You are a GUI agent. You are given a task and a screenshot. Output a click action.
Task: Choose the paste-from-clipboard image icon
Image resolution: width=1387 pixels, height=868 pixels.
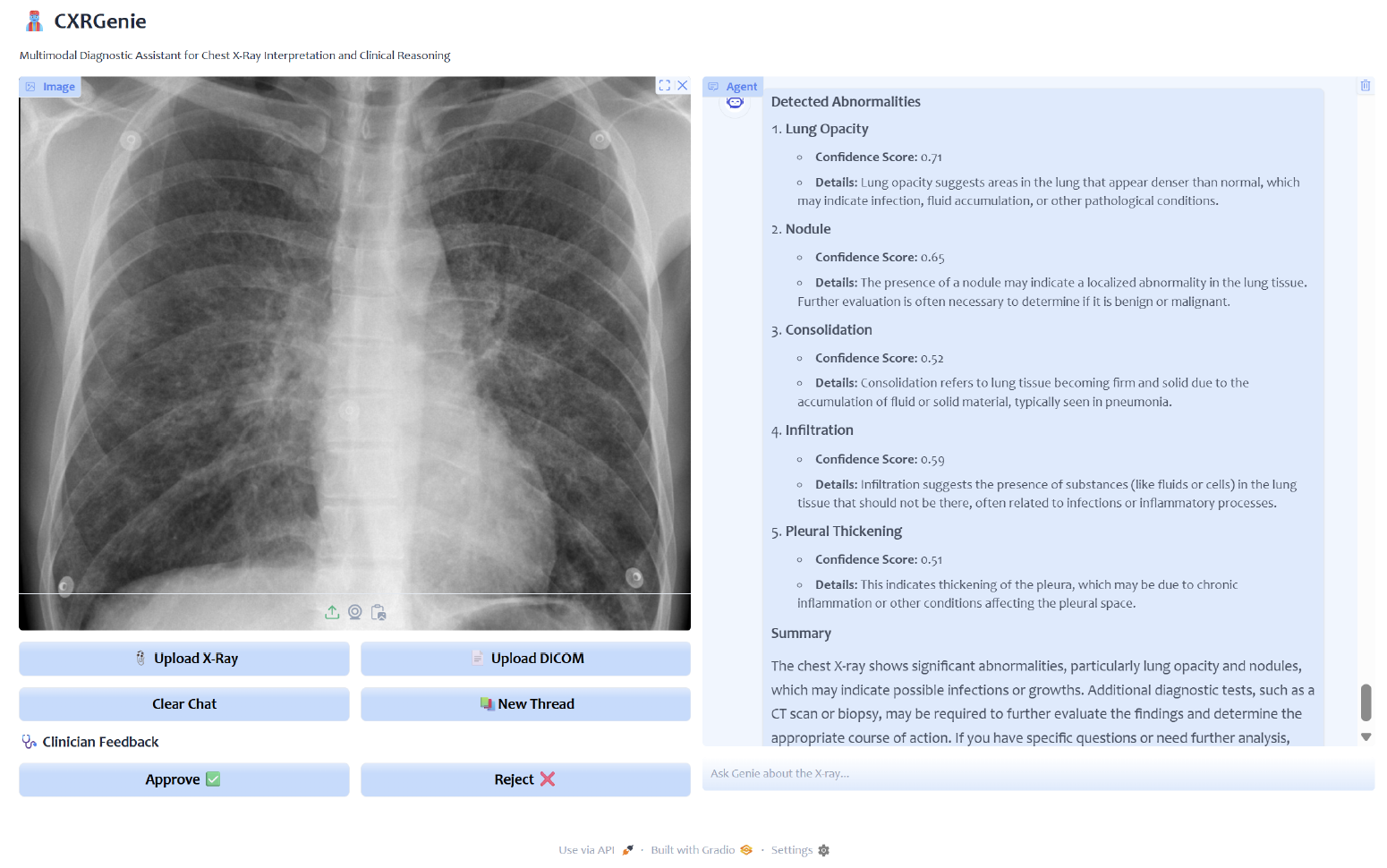tap(379, 612)
